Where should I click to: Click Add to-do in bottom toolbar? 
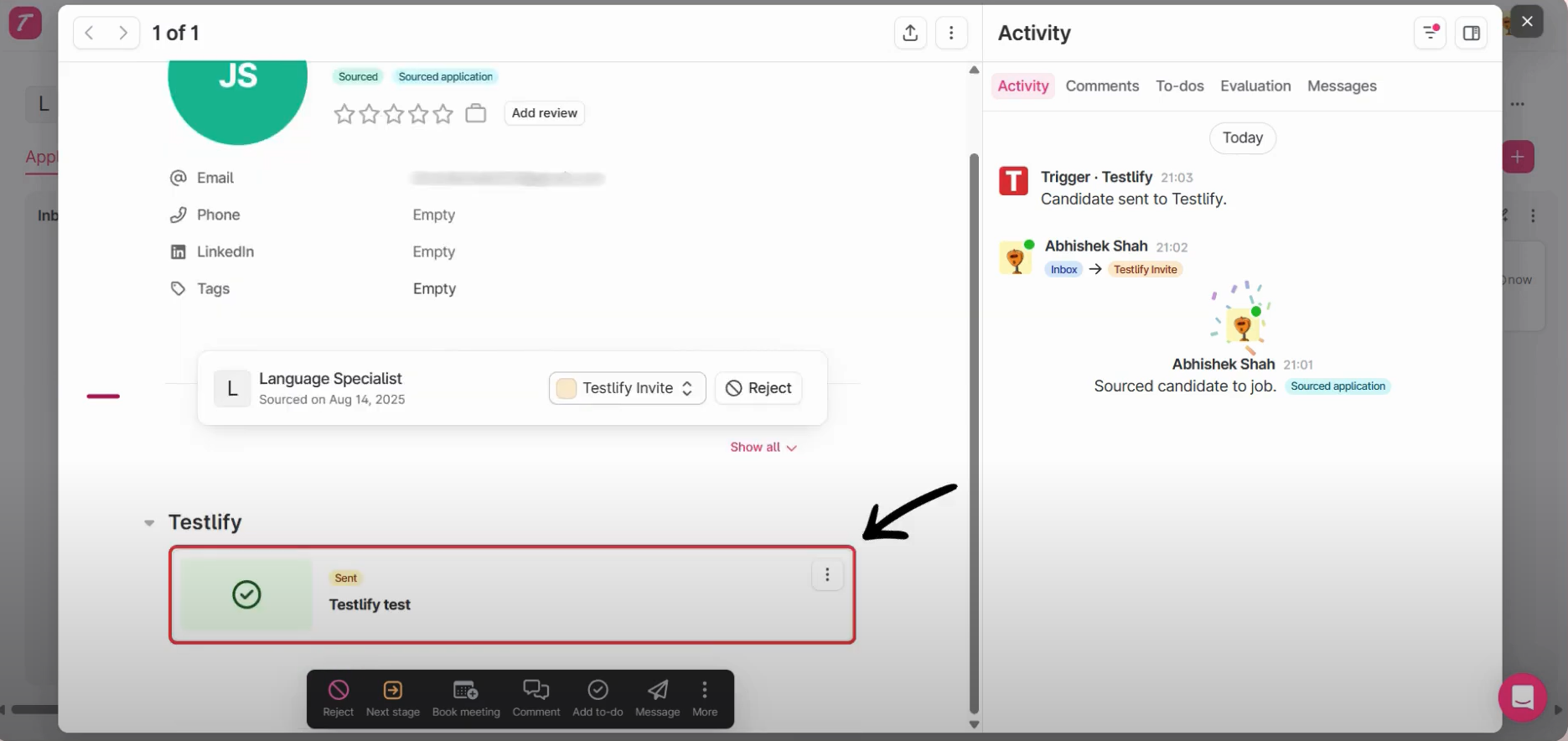click(x=598, y=698)
